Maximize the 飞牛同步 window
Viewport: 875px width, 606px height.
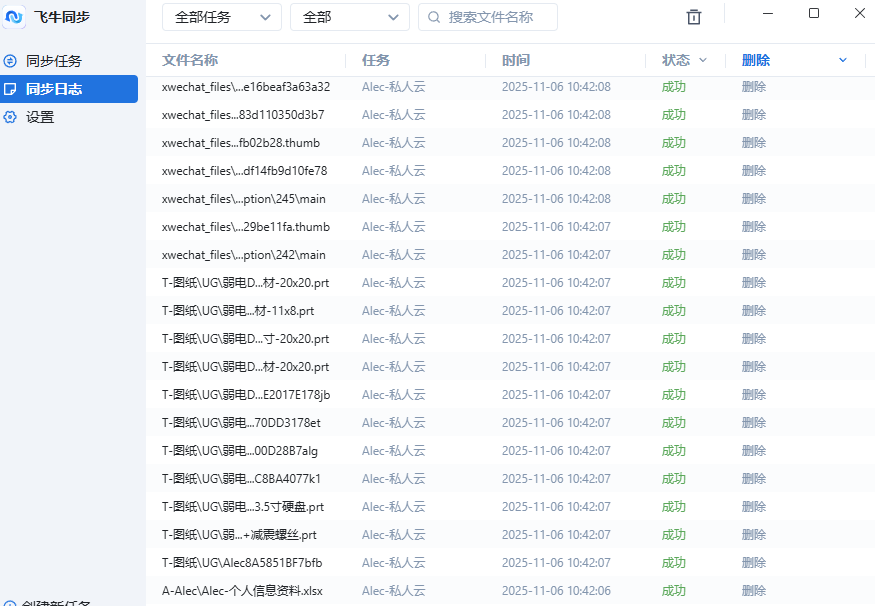814,13
